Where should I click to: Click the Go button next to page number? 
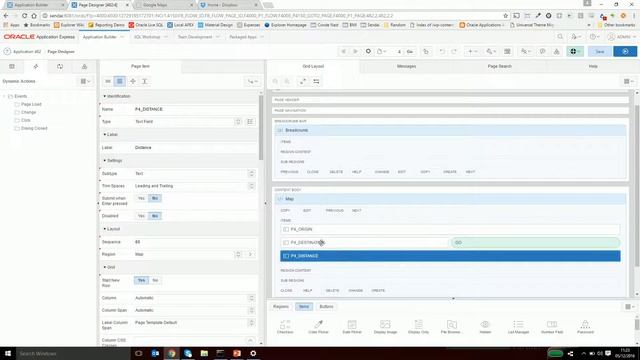pos(410,51)
